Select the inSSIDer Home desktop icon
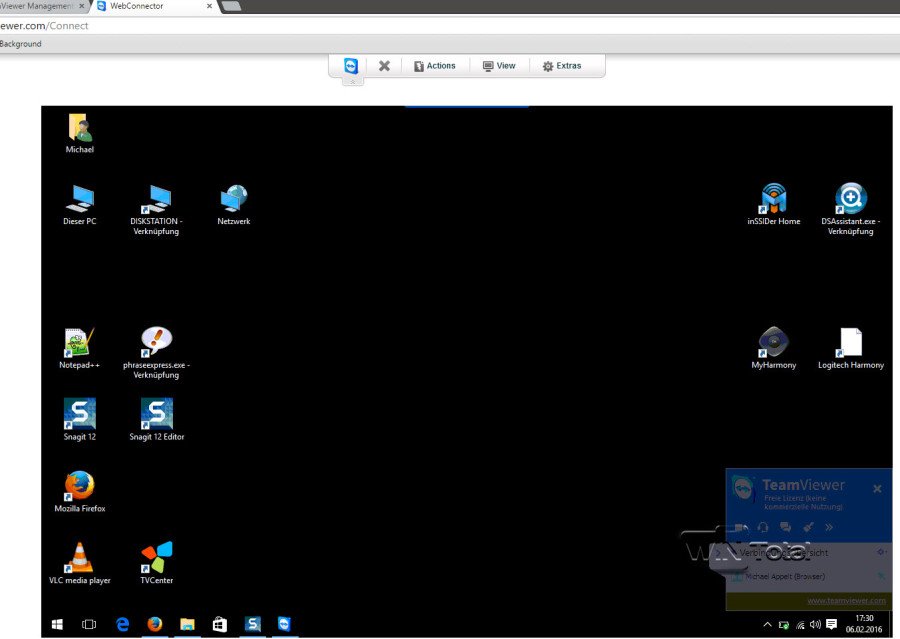The width and height of the screenshot is (900, 639). (773, 199)
